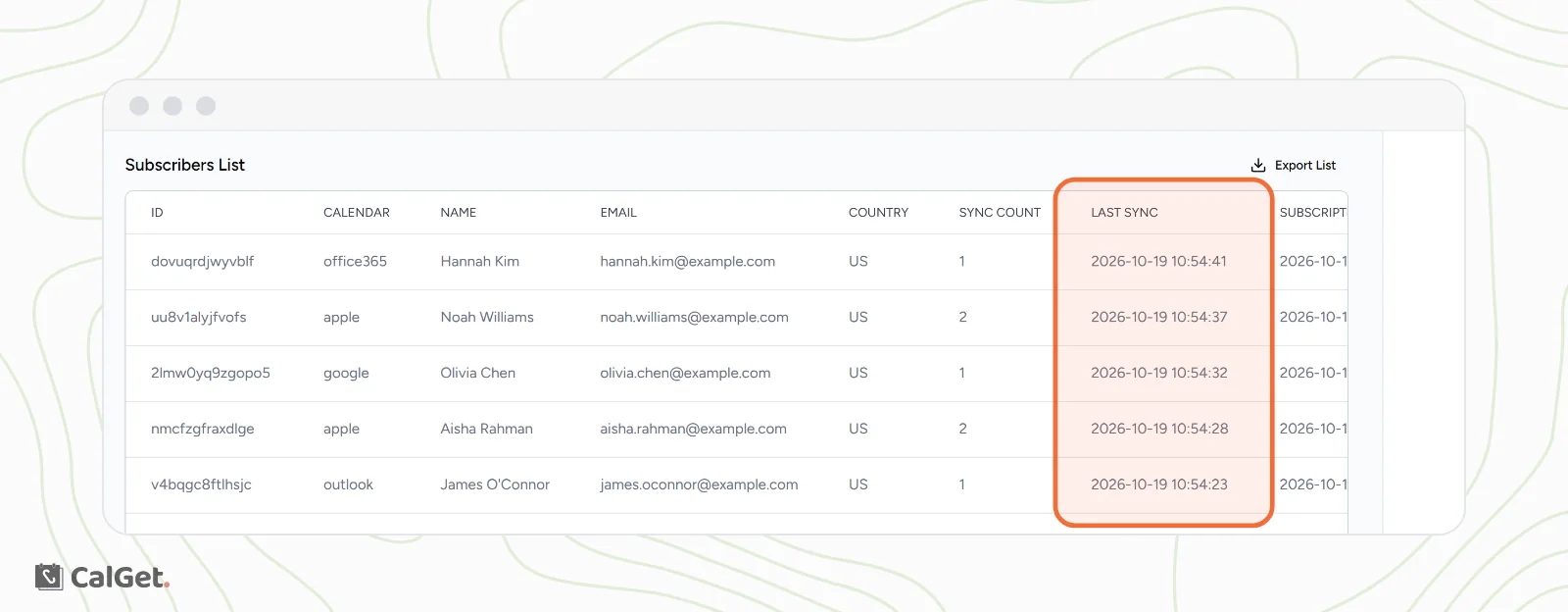This screenshot has height=612, width=1568.
Task: Click the CalGet logo
Action: (102, 577)
